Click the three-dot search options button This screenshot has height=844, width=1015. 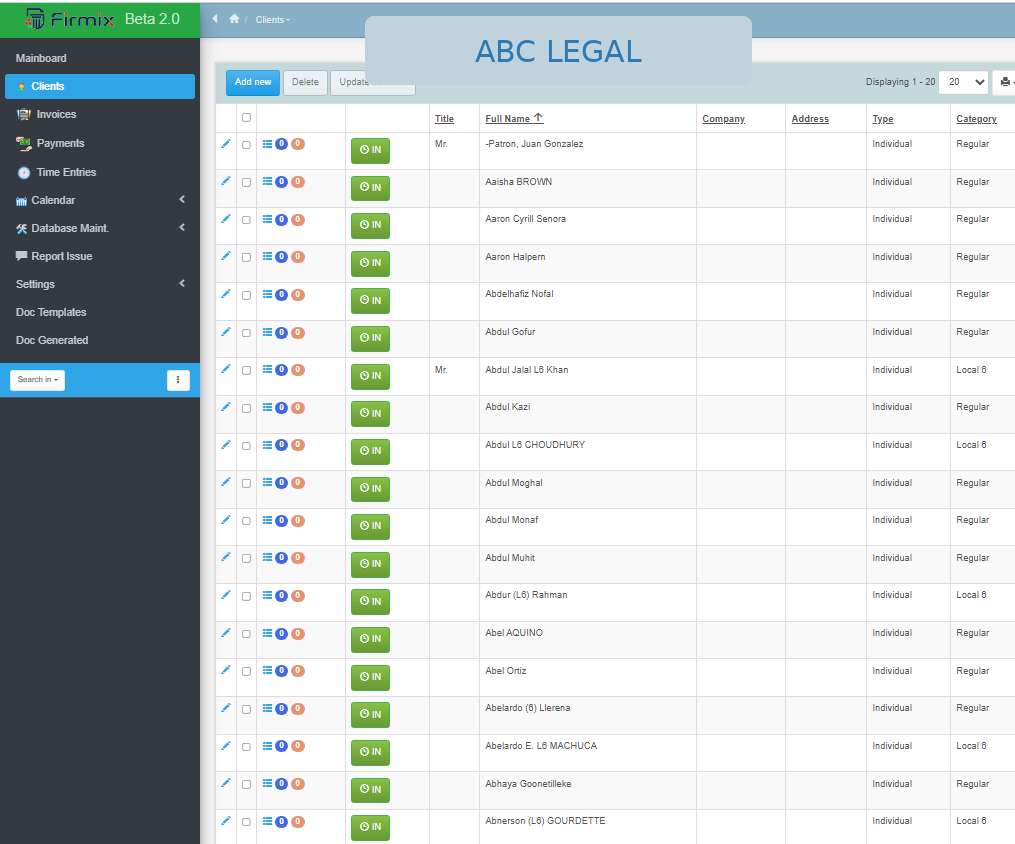tap(178, 380)
